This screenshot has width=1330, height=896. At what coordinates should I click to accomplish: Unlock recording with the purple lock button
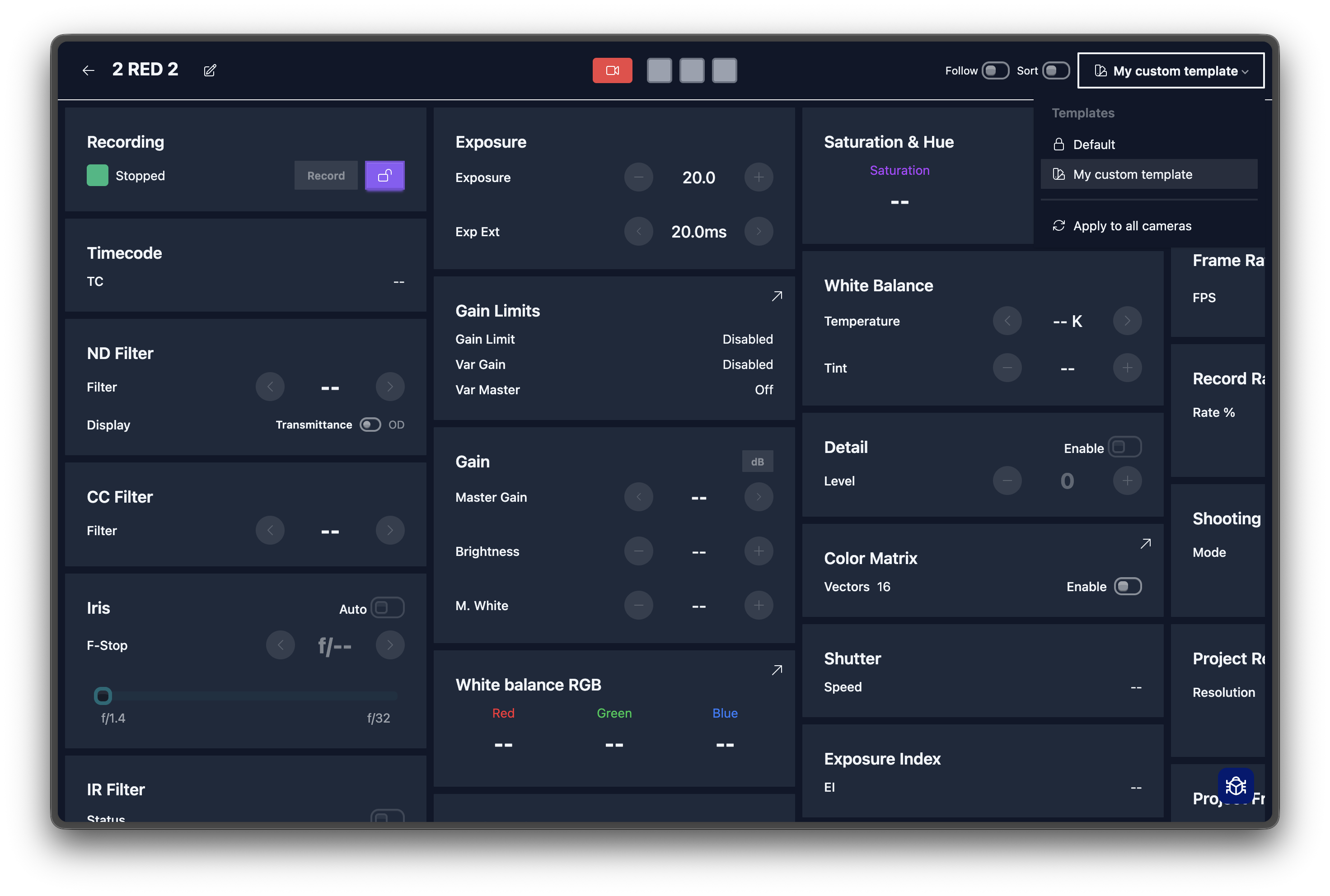[384, 175]
